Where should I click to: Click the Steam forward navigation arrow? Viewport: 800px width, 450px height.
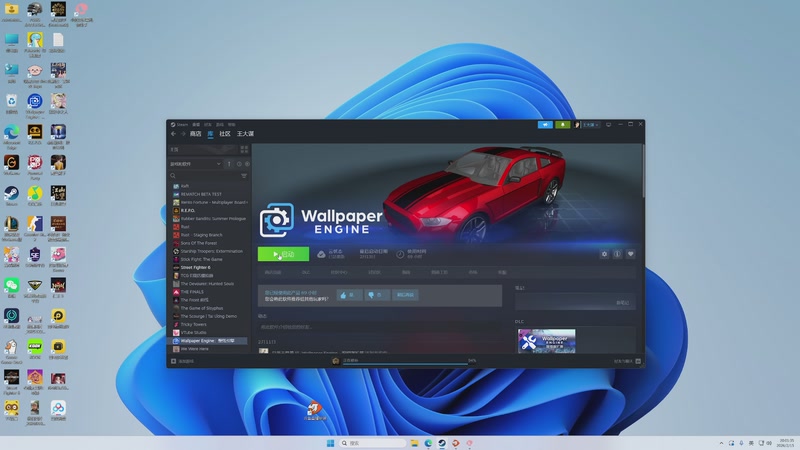point(183,134)
